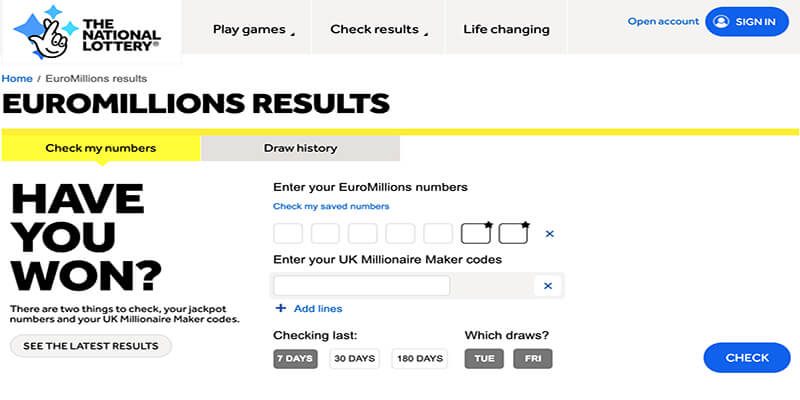Click the user avatar icon in Sign In

[x=721, y=21]
